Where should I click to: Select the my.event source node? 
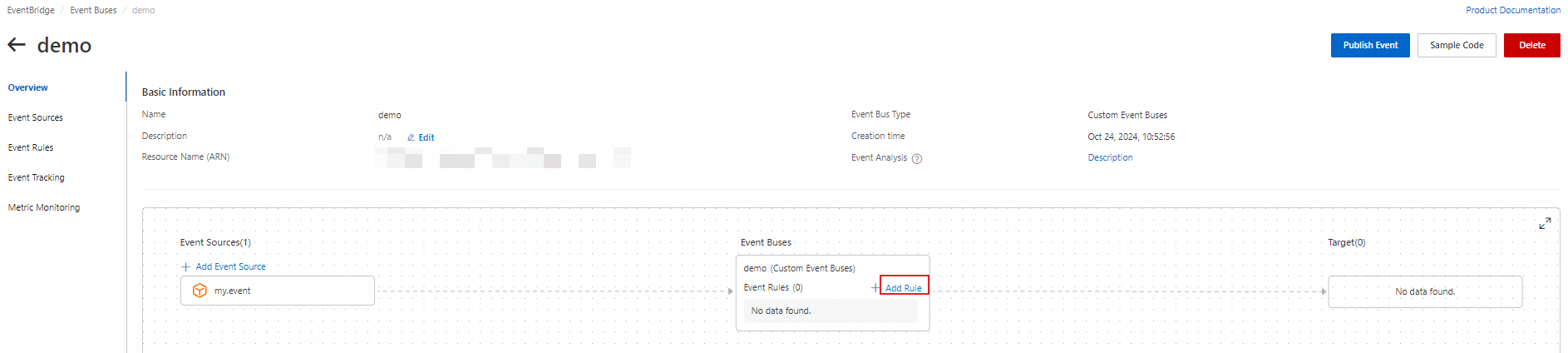click(278, 291)
